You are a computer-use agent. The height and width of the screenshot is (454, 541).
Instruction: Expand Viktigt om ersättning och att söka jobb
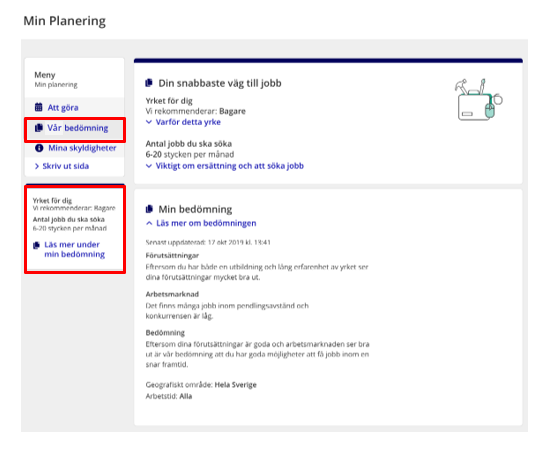(225, 166)
